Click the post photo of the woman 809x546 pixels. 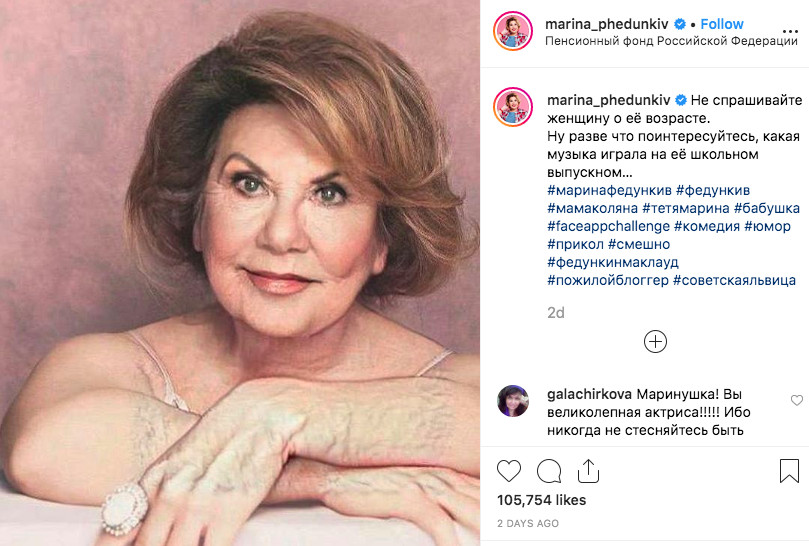point(240,273)
